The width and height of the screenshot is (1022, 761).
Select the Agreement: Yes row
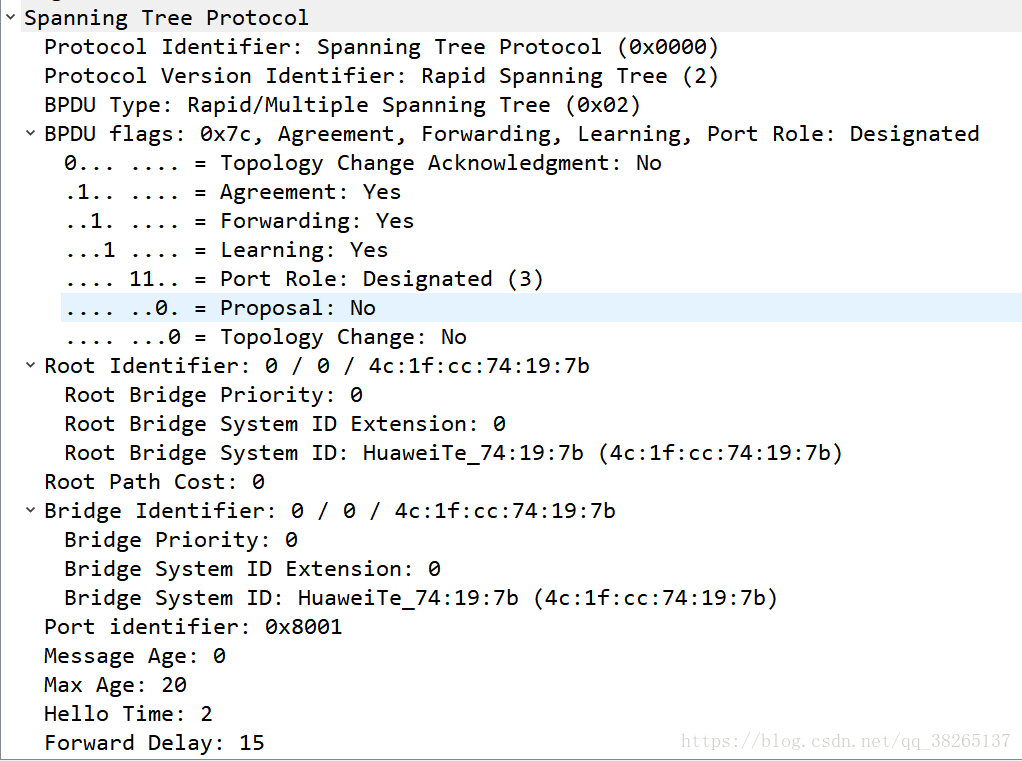click(233, 192)
